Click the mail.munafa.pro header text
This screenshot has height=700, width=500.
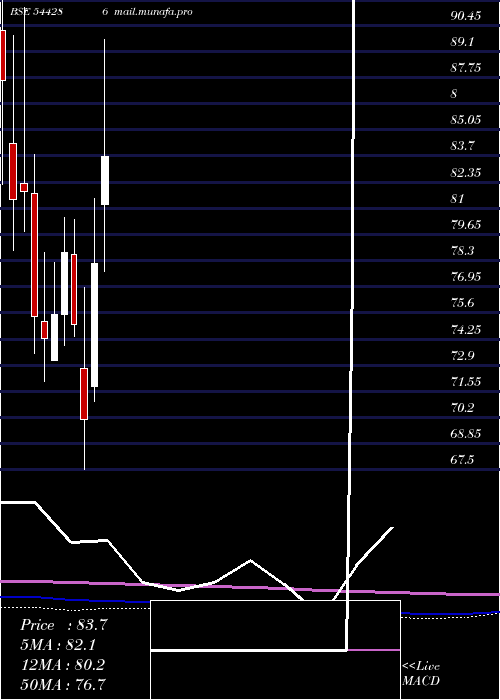[x=153, y=12]
